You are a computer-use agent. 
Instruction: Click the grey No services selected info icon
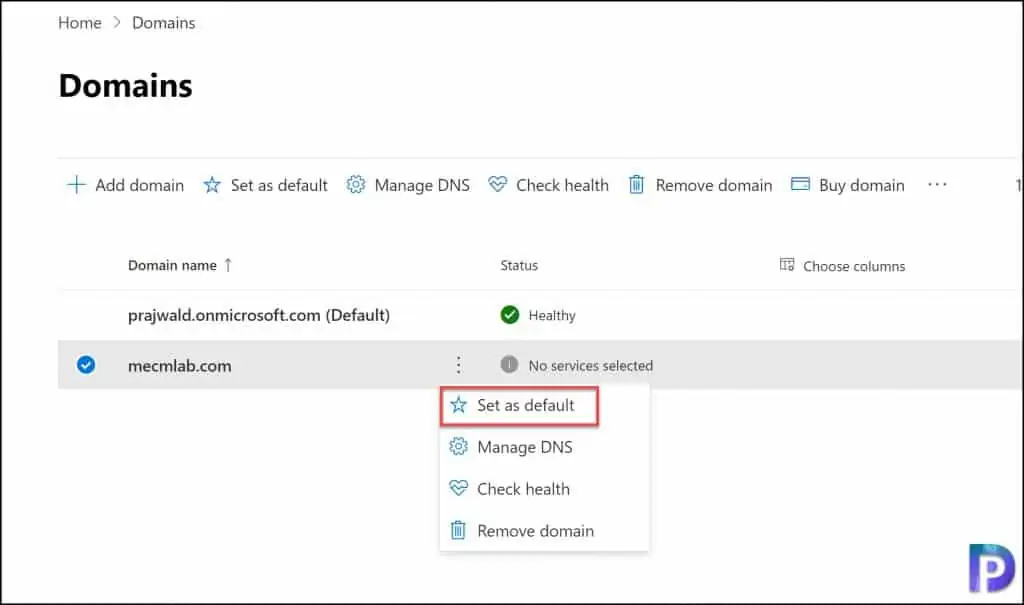(x=509, y=365)
